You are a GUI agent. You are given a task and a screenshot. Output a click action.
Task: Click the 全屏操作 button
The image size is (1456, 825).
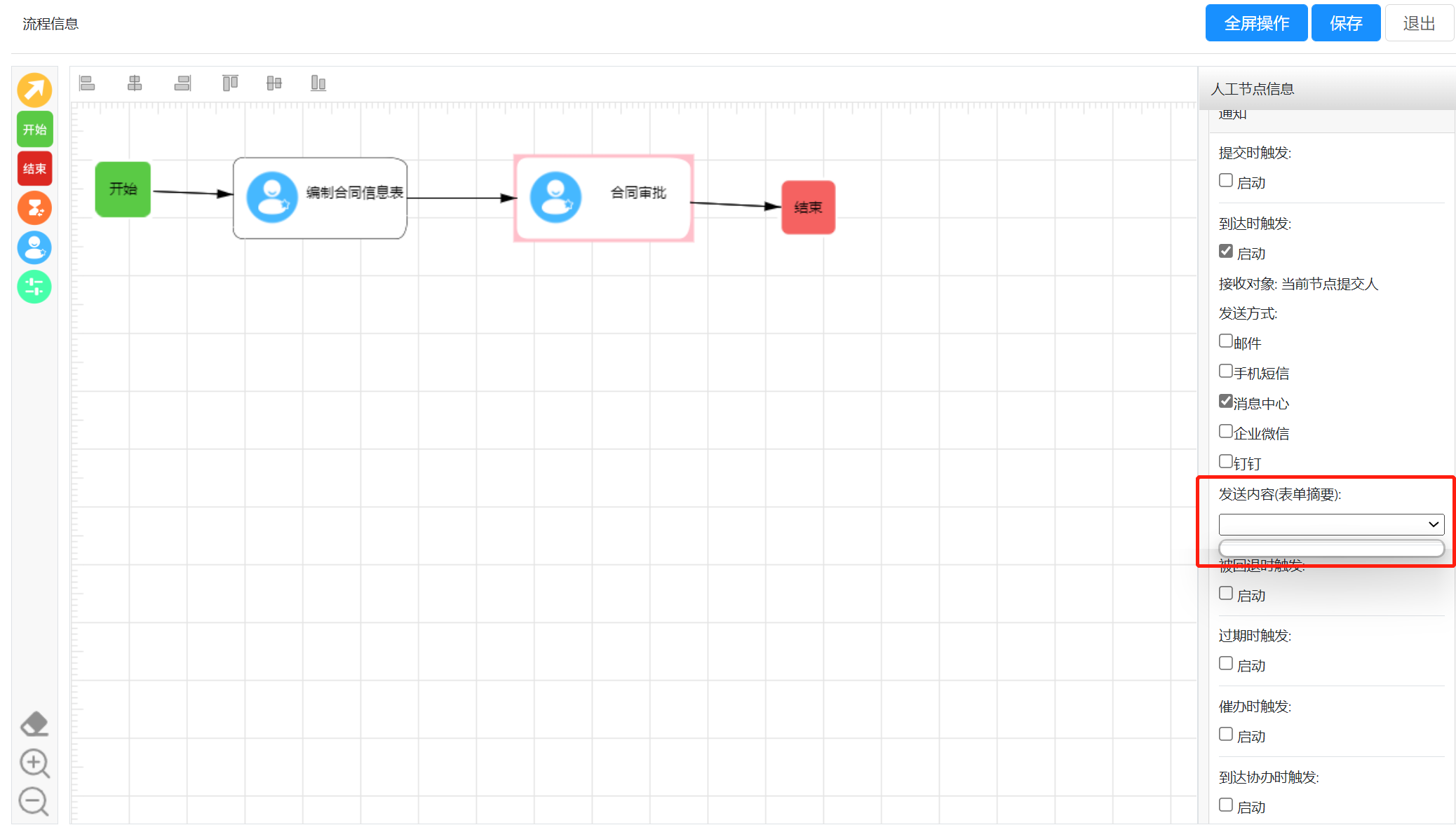(1256, 23)
